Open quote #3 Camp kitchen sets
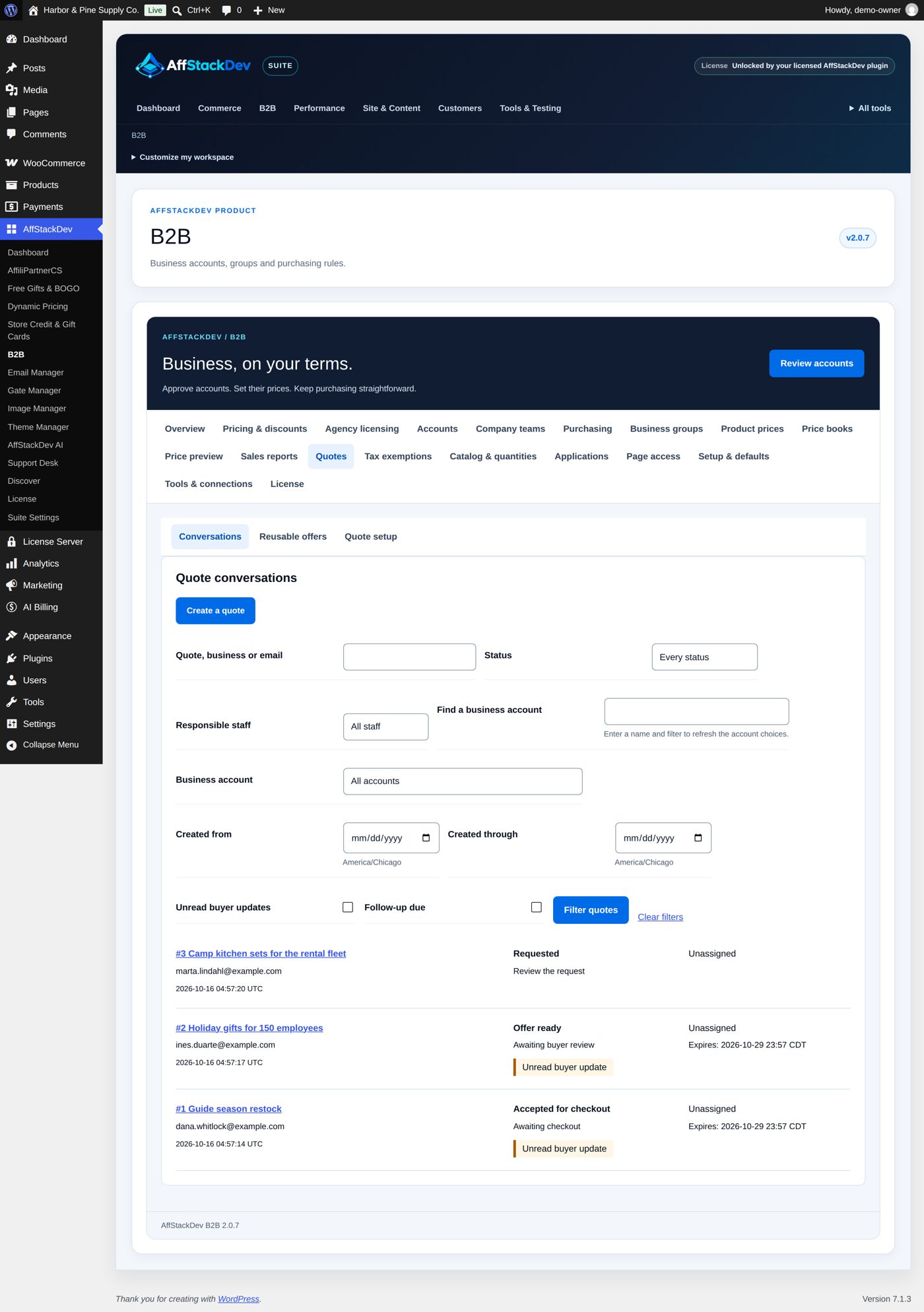The width and height of the screenshot is (924, 1312). pyautogui.click(x=261, y=953)
